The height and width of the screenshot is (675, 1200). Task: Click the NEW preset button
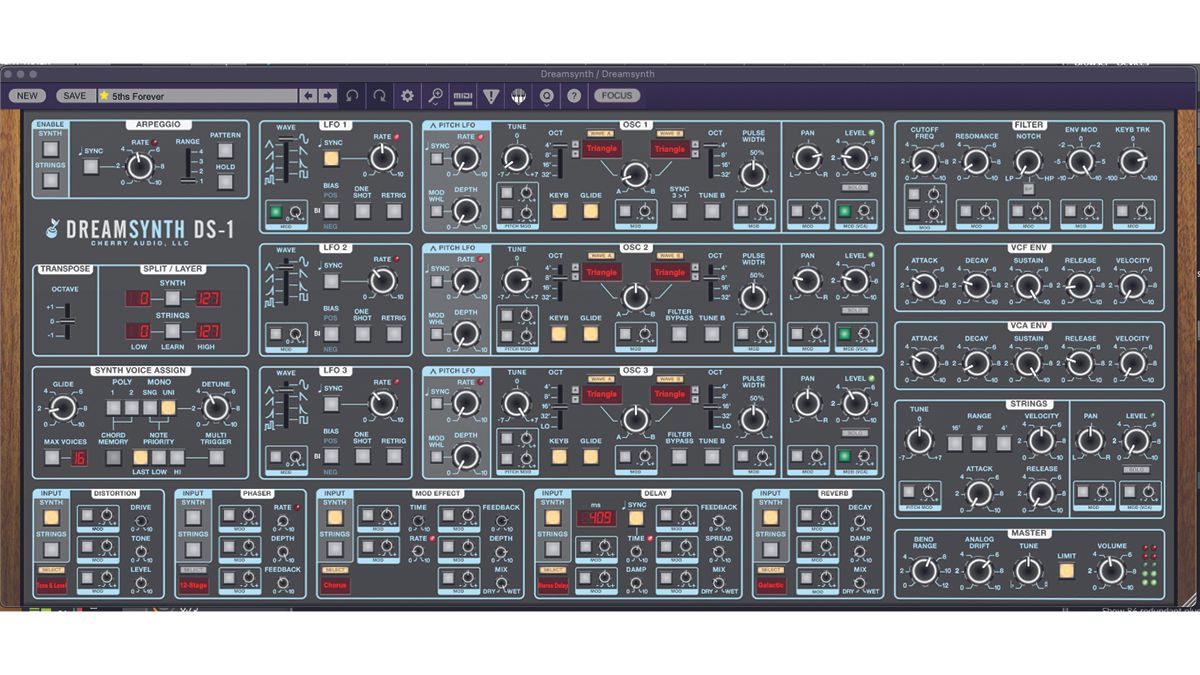28,95
